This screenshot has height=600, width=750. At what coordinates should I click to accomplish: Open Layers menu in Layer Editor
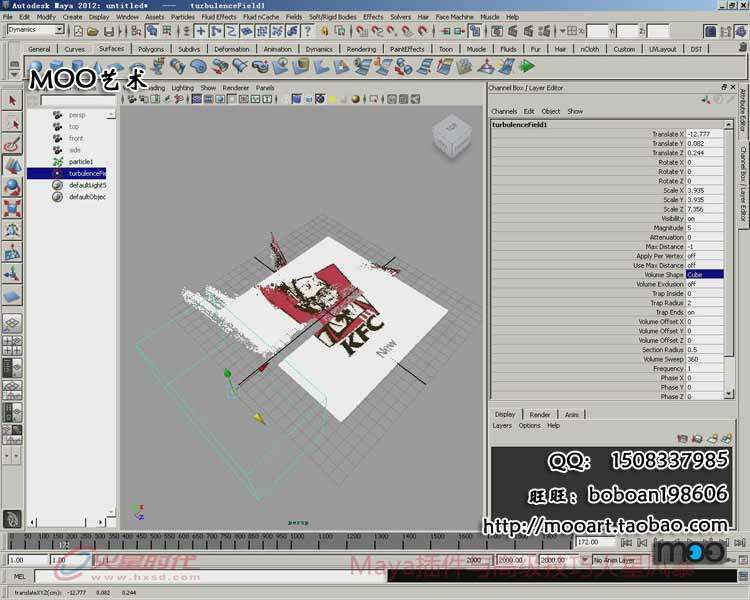click(502, 425)
